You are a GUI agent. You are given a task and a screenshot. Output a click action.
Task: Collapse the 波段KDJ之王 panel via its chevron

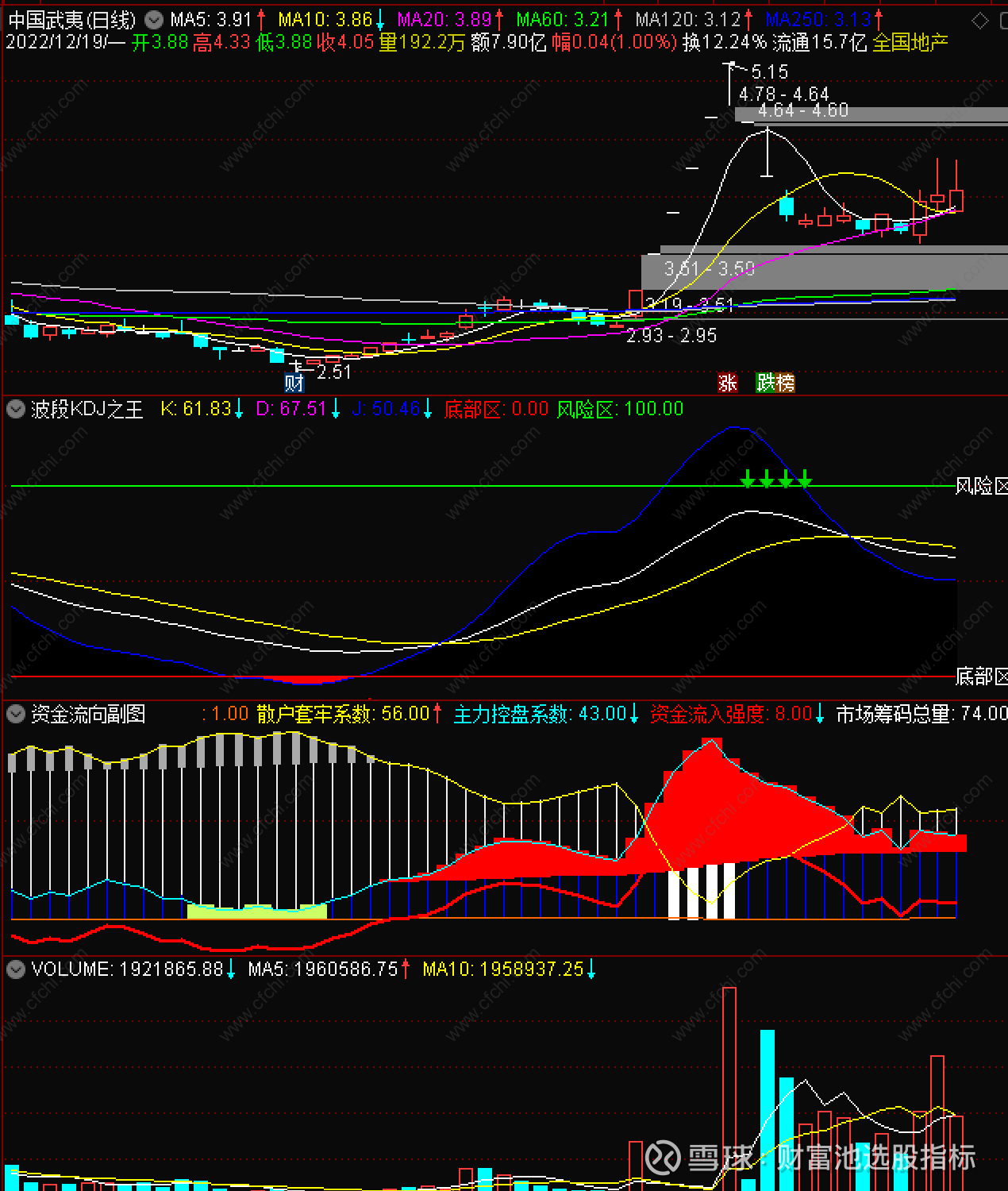[14, 408]
